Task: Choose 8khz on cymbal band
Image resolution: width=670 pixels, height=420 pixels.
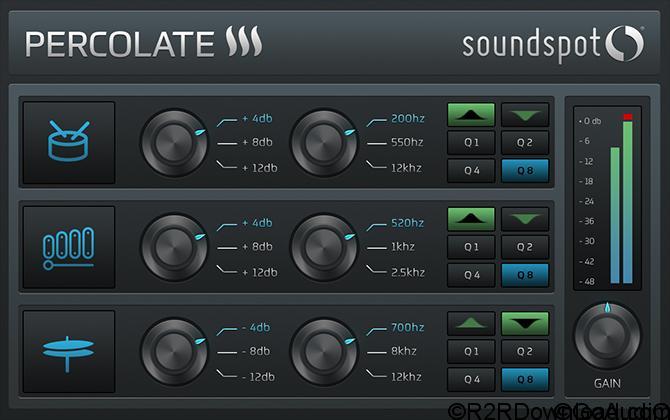Action: (x=404, y=351)
